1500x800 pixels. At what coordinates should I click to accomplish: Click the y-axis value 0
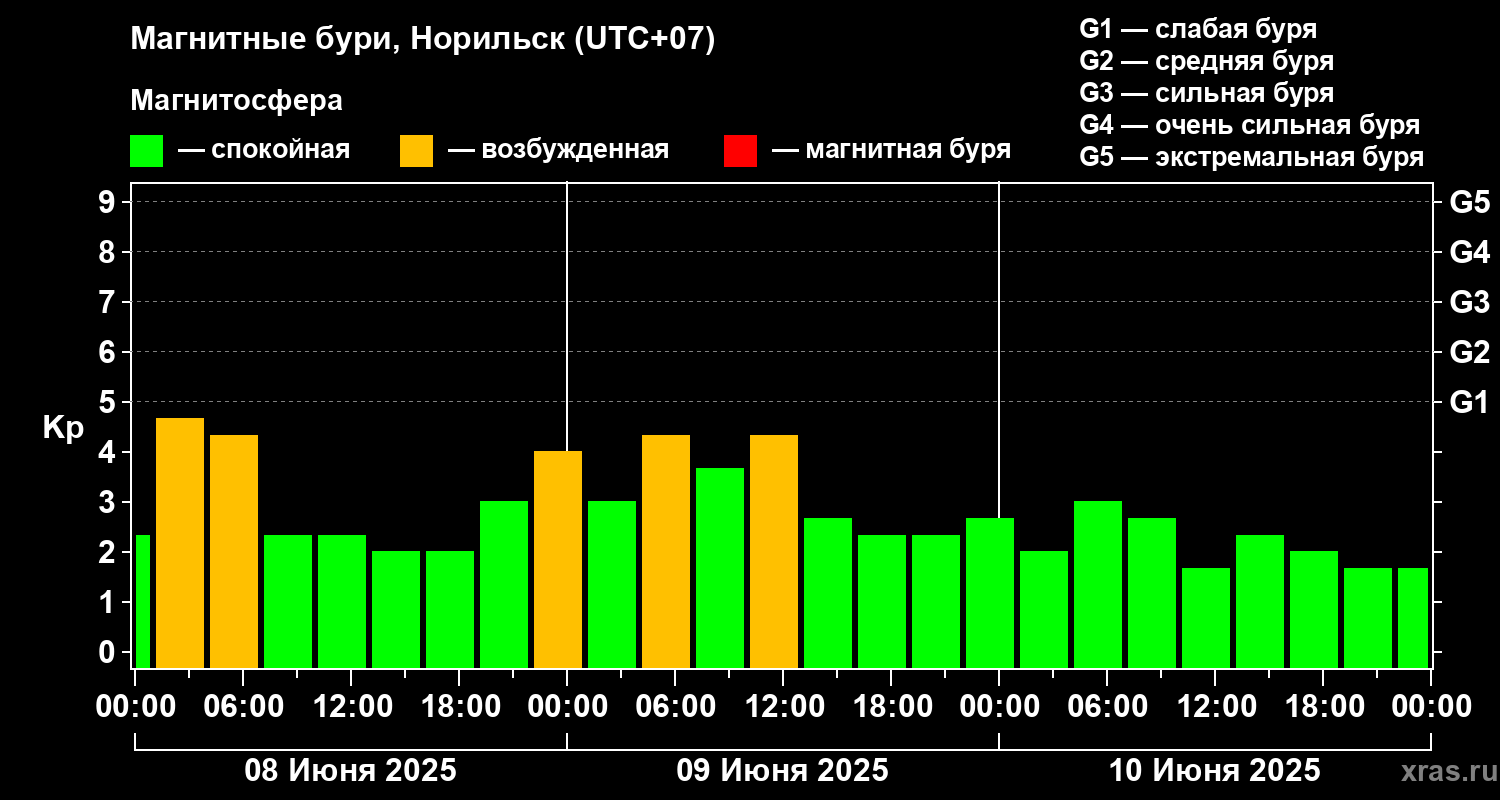point(109,652)
